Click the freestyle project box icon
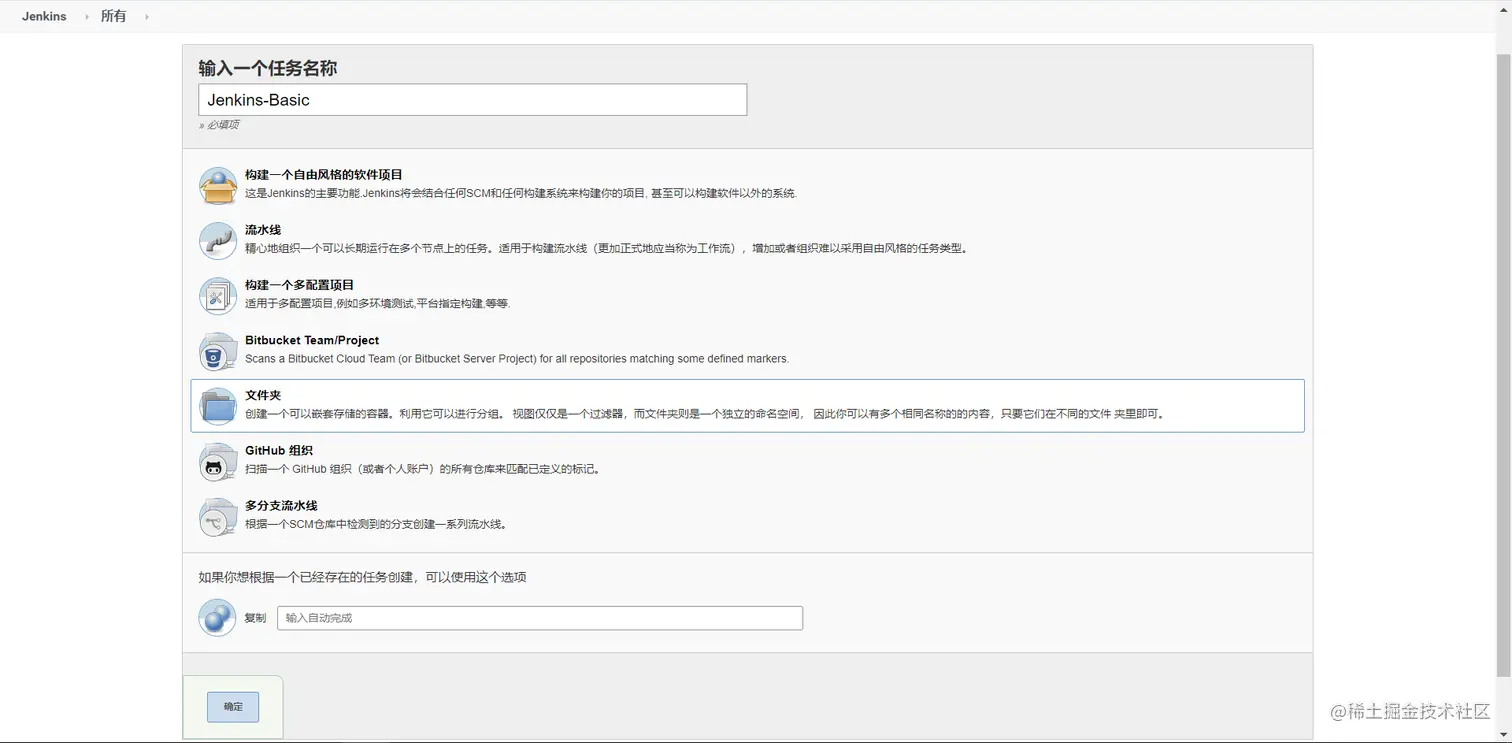1512x743 pixels. (x=218, y=186)
